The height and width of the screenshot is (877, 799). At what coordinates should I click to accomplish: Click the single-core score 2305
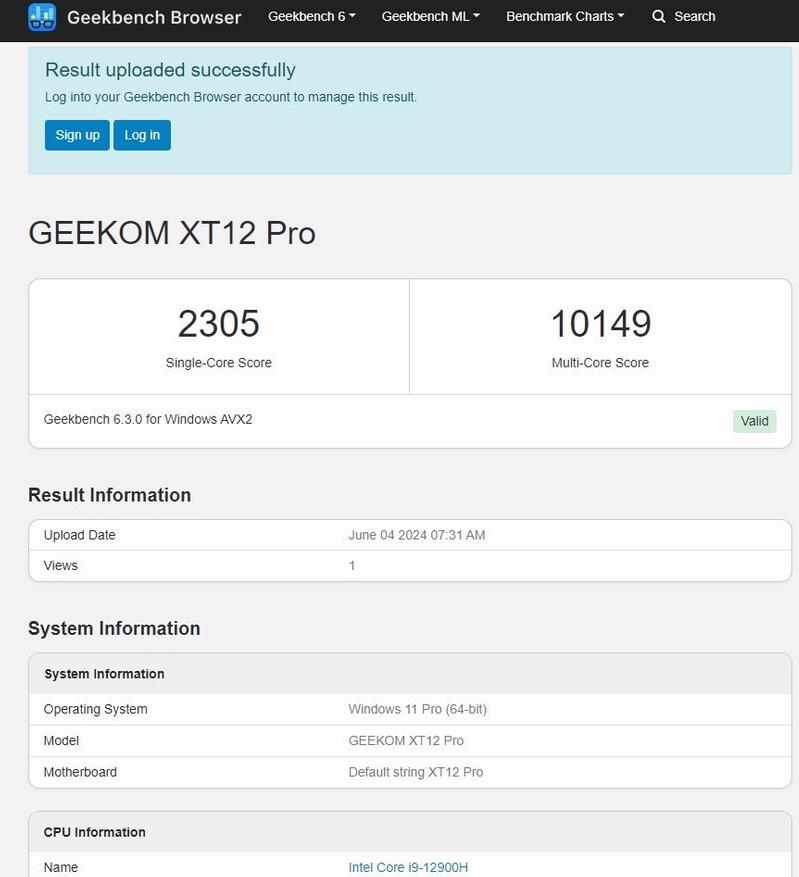click(x=218, y=324)
